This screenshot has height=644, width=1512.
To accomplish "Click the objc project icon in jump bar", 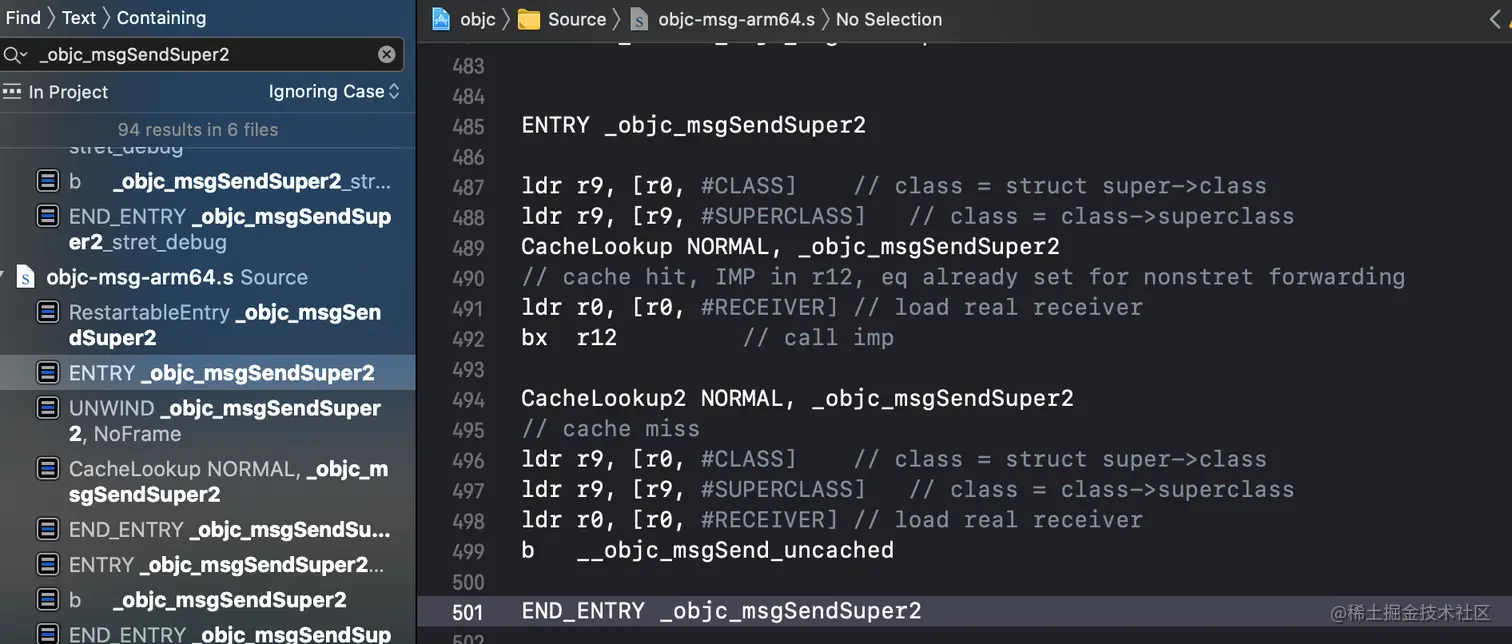I will 441,19.
